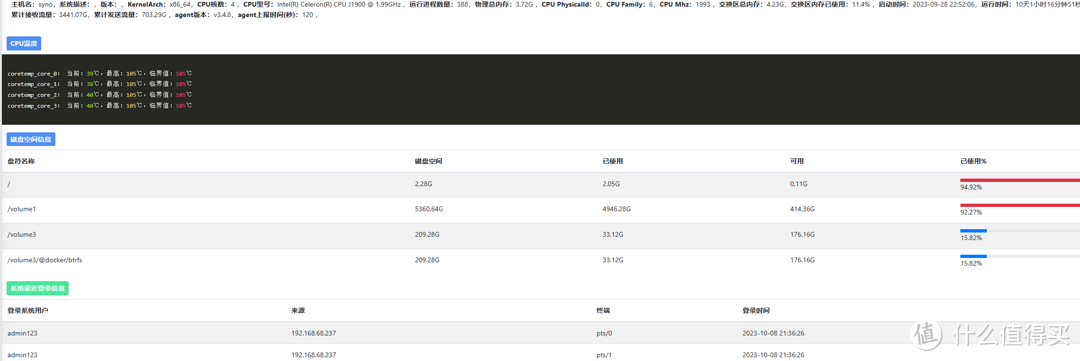Click the coretemp_core_0 temperature line

pos(100,73)
